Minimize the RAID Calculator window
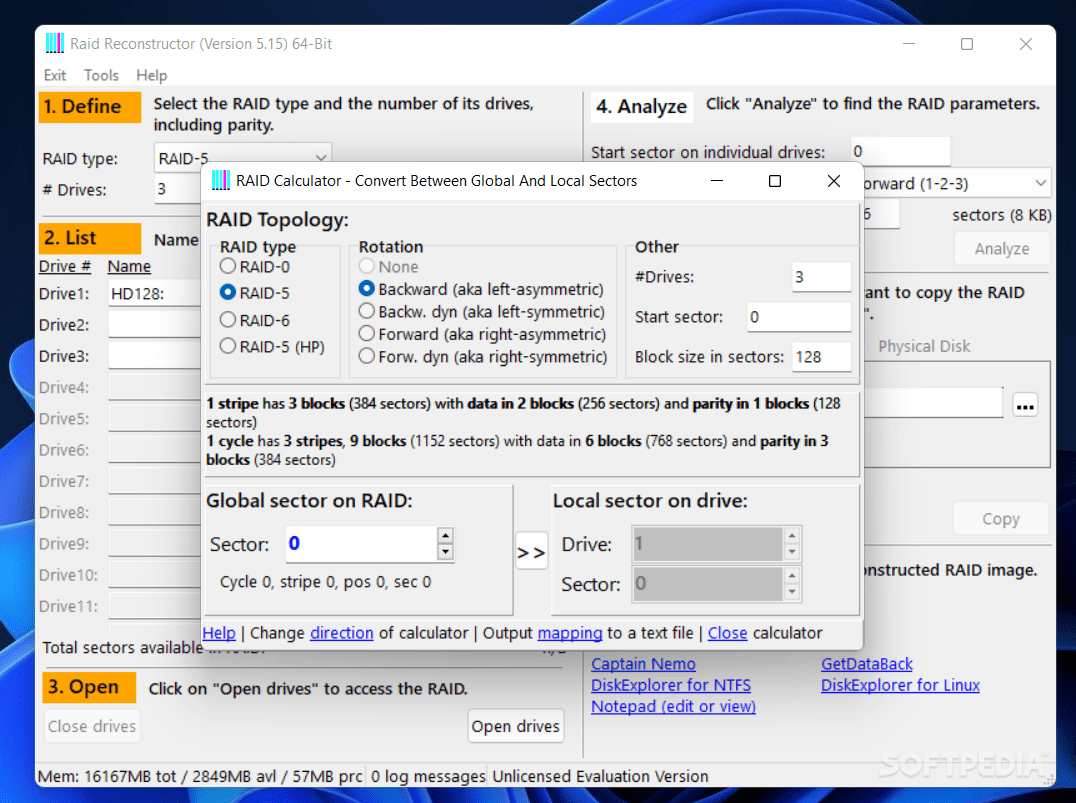The image size is (1076, 803). coord(717,181)
